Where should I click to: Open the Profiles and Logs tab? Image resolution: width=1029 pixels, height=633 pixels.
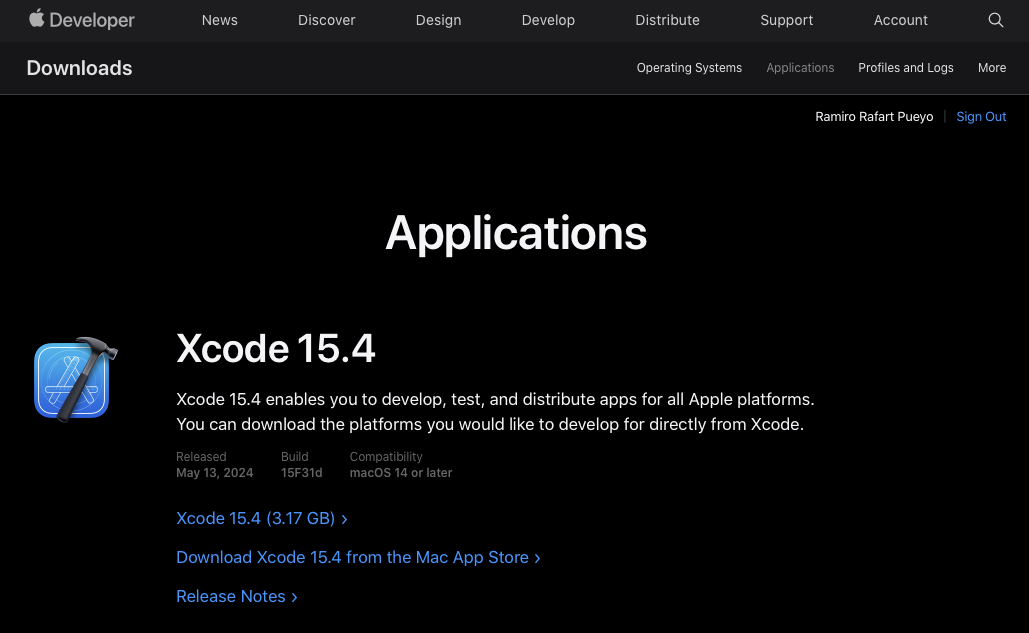tap(906, 68)
